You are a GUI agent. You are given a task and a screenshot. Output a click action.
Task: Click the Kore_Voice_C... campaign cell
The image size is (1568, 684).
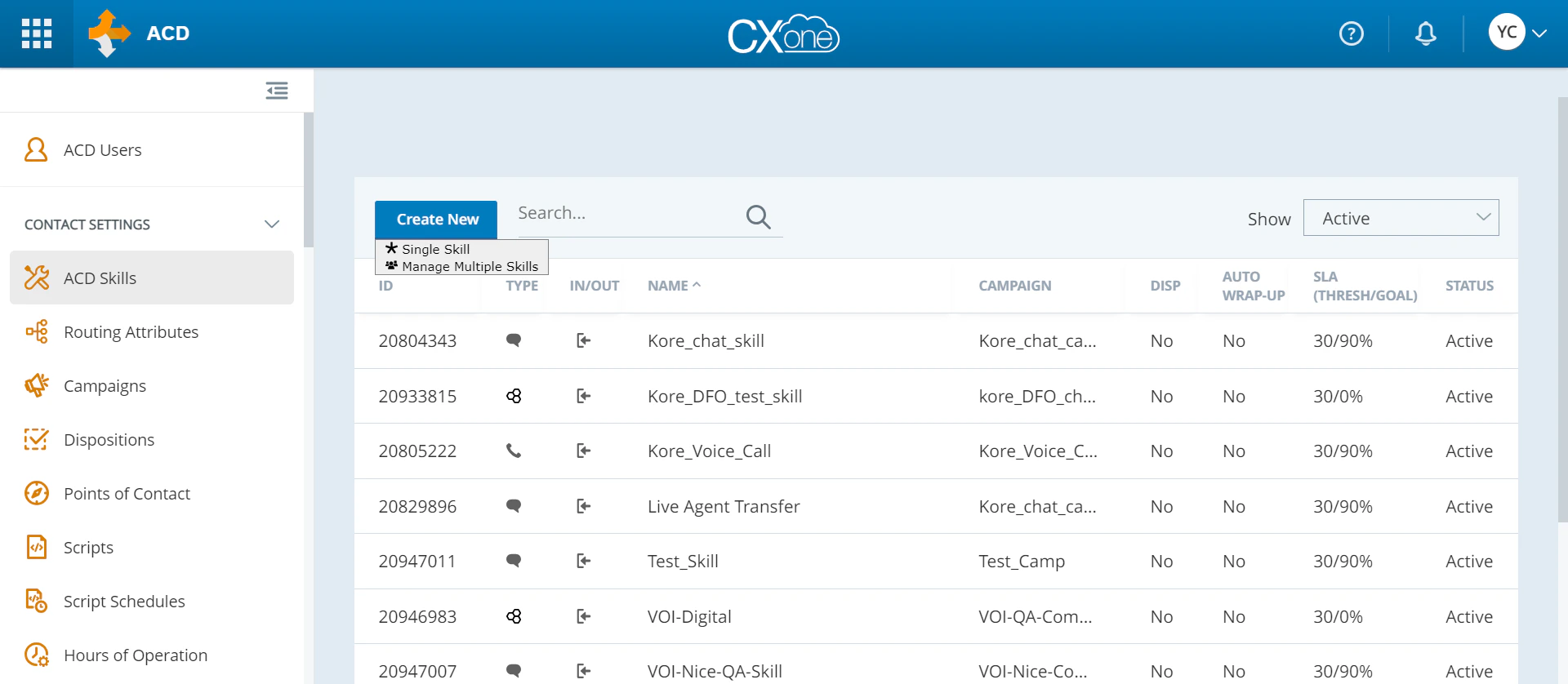1038,451
